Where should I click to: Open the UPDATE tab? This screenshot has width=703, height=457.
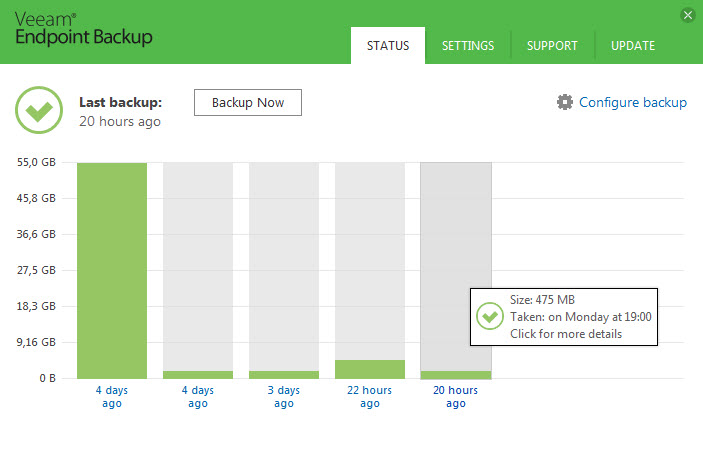(x=633, y=45)
